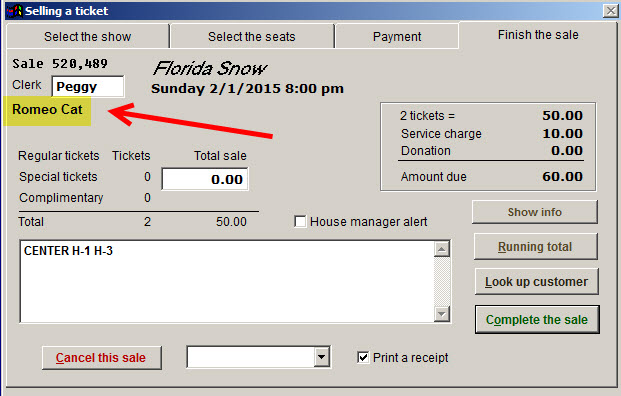Click Complete the sale button

coord(537,319)
